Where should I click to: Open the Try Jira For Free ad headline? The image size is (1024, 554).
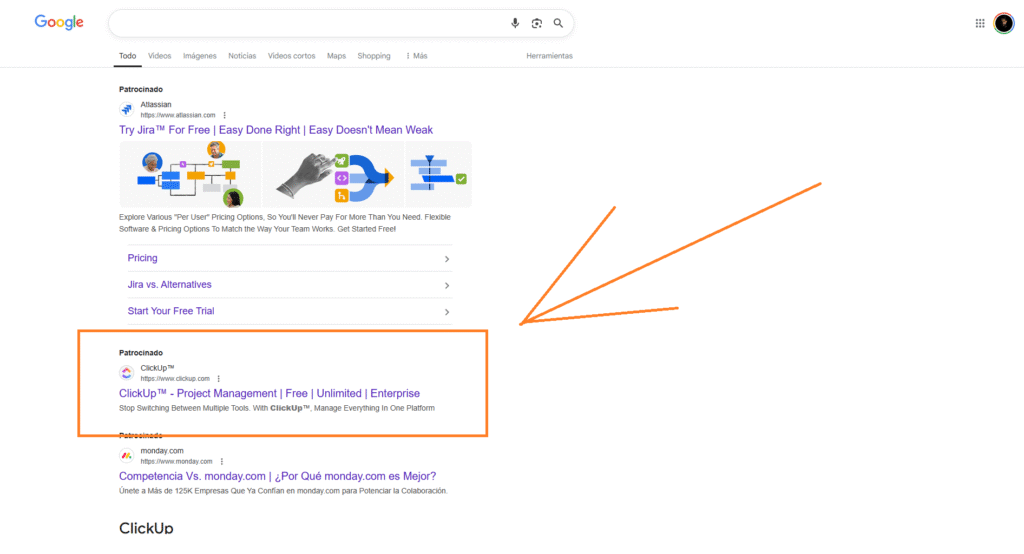[276, 130]
